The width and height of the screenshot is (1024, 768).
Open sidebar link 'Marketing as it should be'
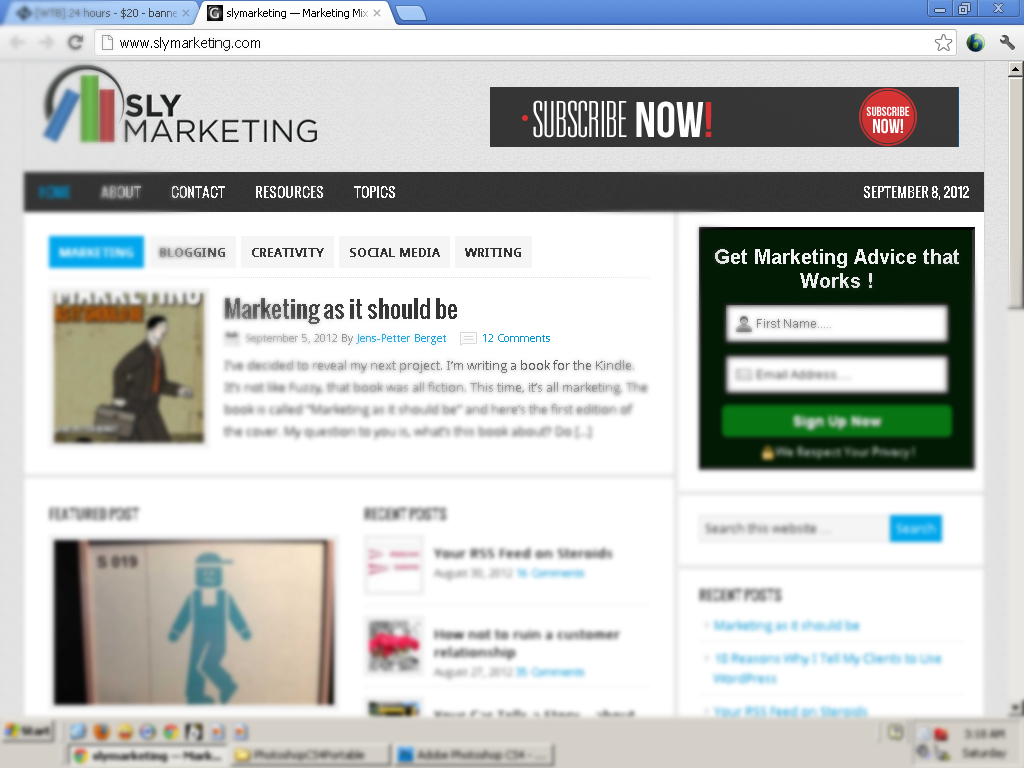[786, 626]
